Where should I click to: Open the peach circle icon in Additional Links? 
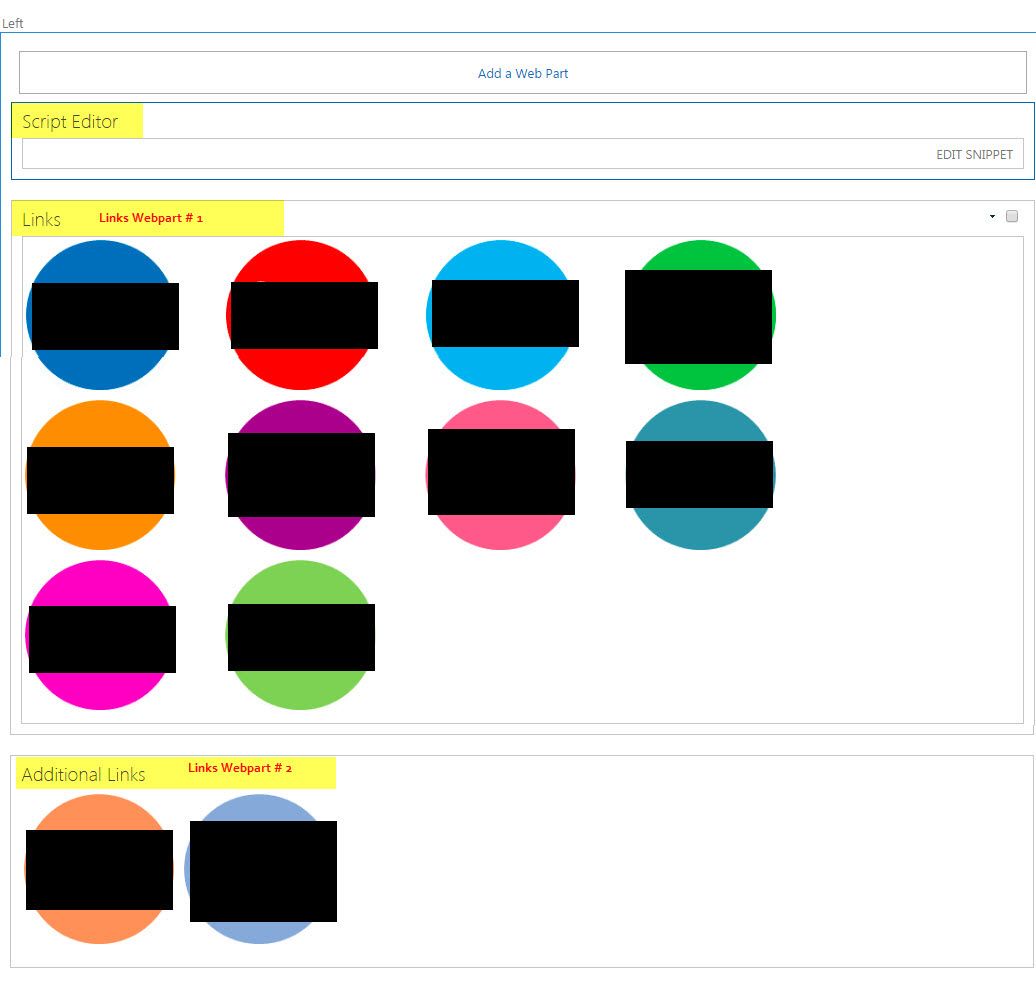pos(99,869)
